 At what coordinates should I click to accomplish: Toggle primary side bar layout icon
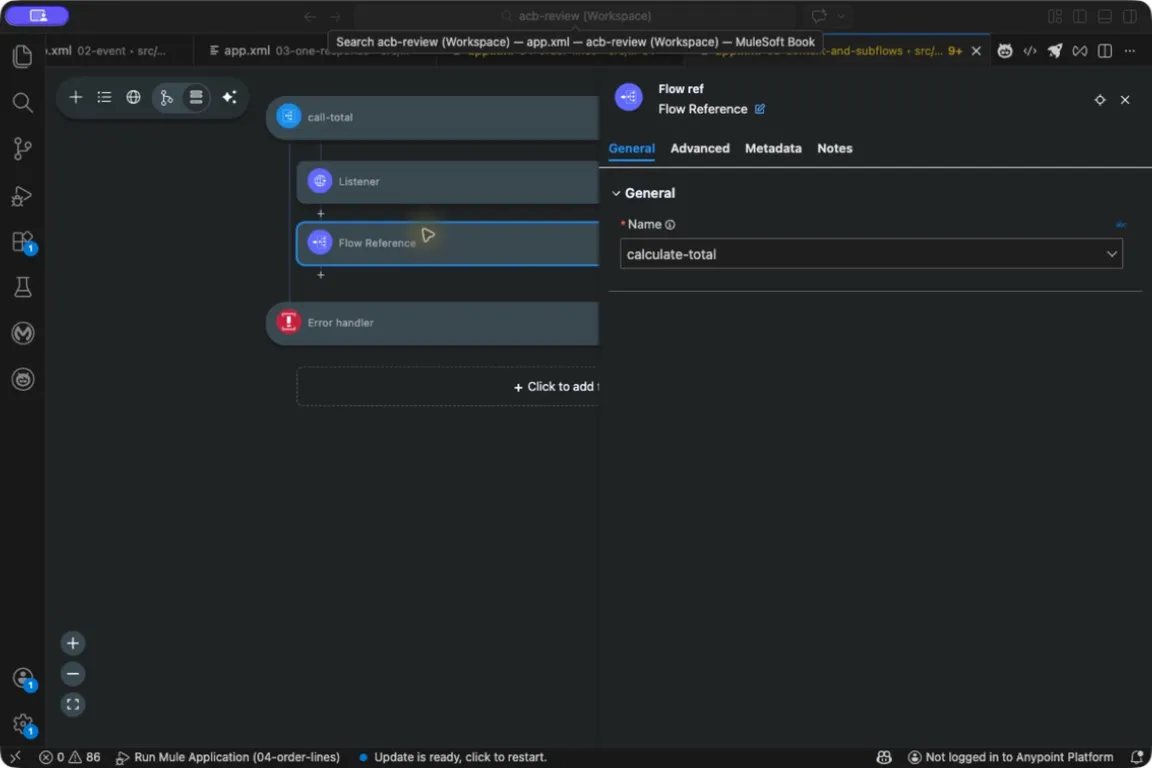coord(1079,16)
